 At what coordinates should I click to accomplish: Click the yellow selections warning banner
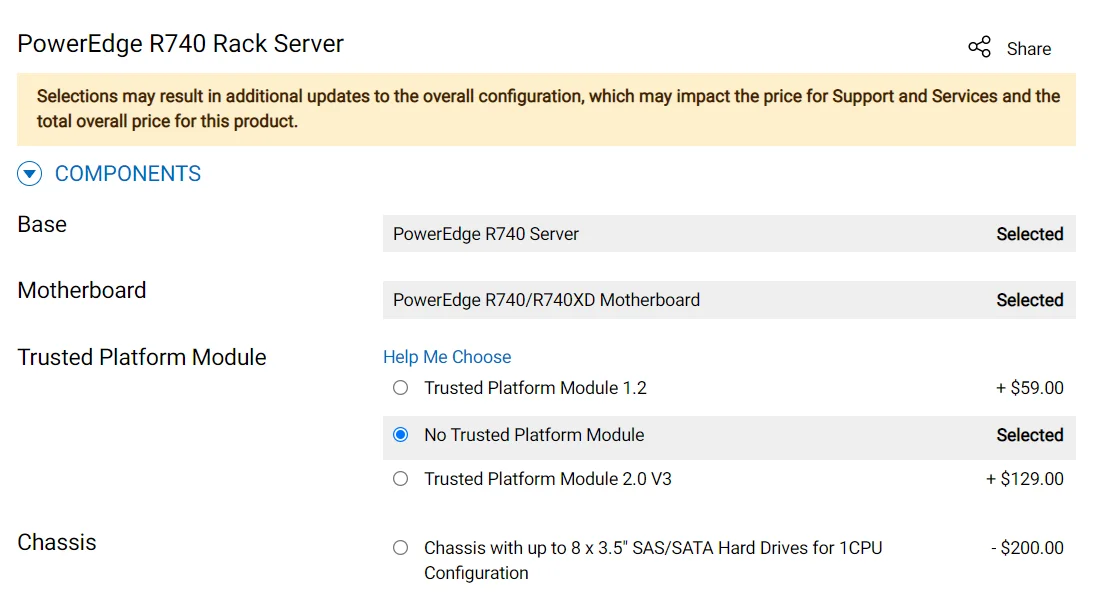(546, 109)
